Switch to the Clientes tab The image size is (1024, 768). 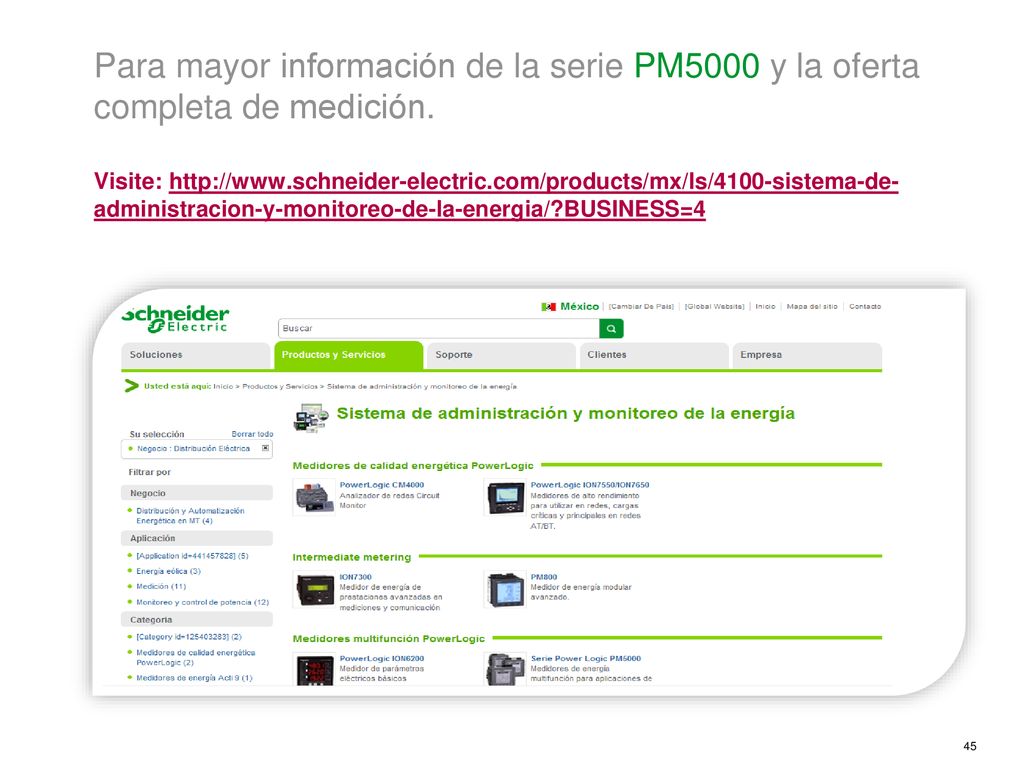(654, 355)
